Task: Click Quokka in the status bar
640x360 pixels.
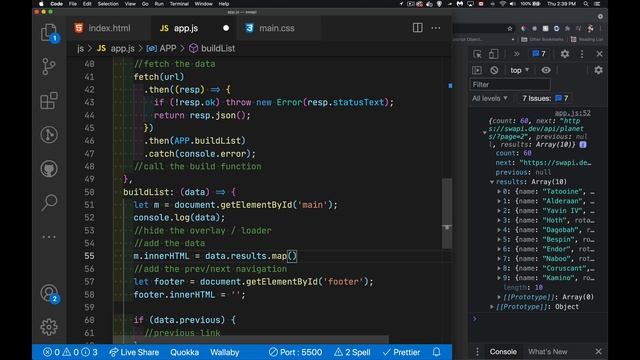Action: (184, 352)
